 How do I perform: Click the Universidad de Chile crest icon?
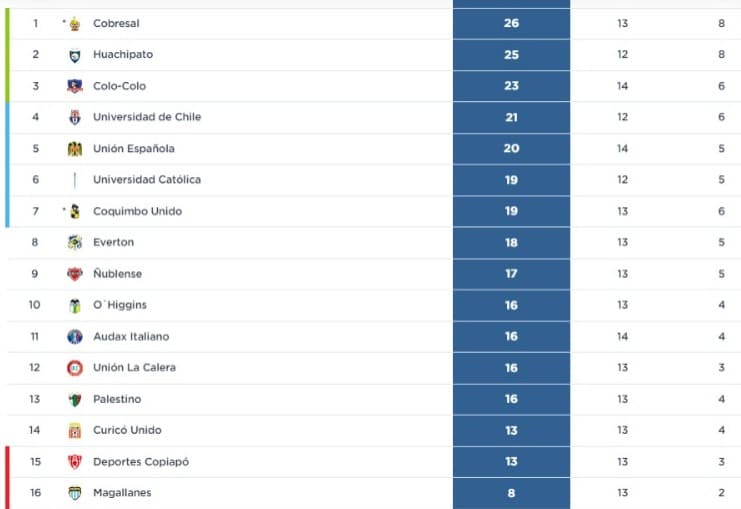tap(75, 117)
